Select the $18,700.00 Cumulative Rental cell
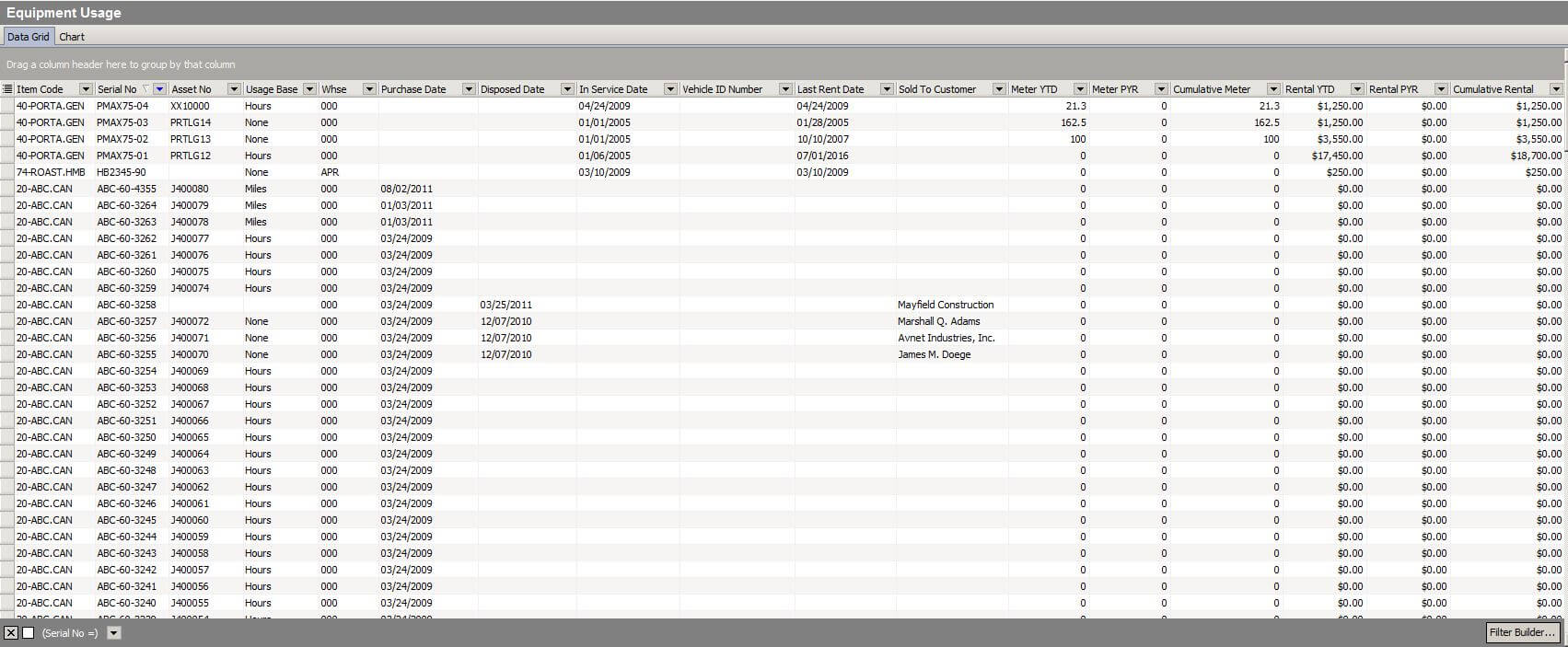1568x647 pixels. coord(1507,156)
